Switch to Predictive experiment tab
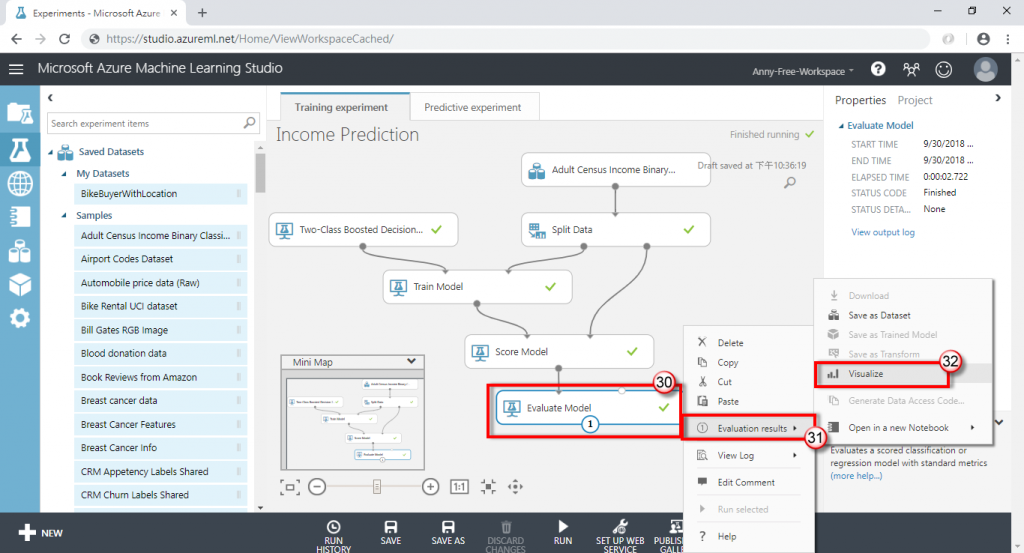The image size is (1024, 553). point(473,107)
